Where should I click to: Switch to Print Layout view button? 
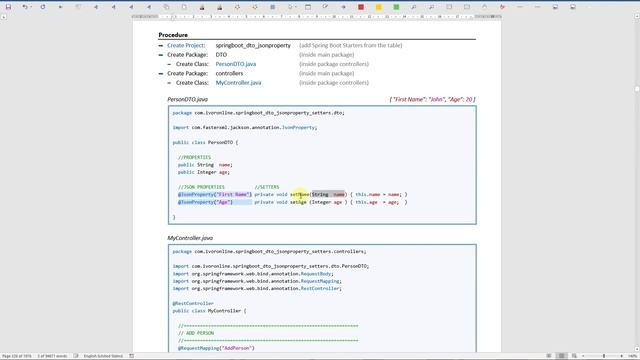[x=562, y=356]
